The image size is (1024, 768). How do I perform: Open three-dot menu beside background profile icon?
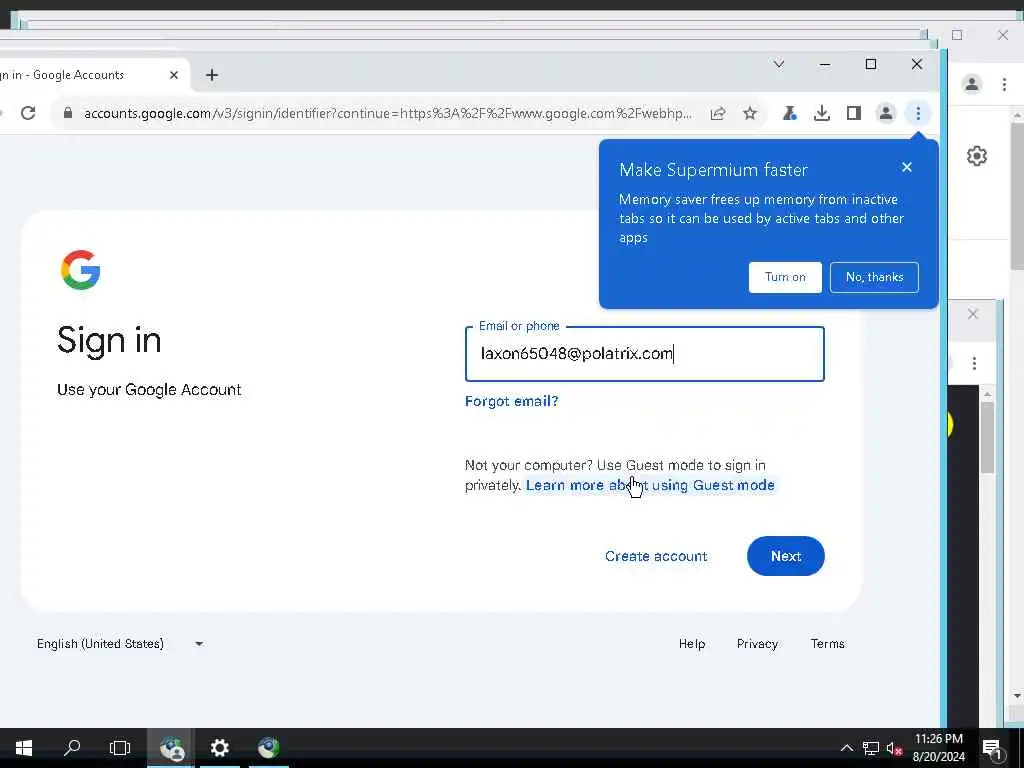1004,84
